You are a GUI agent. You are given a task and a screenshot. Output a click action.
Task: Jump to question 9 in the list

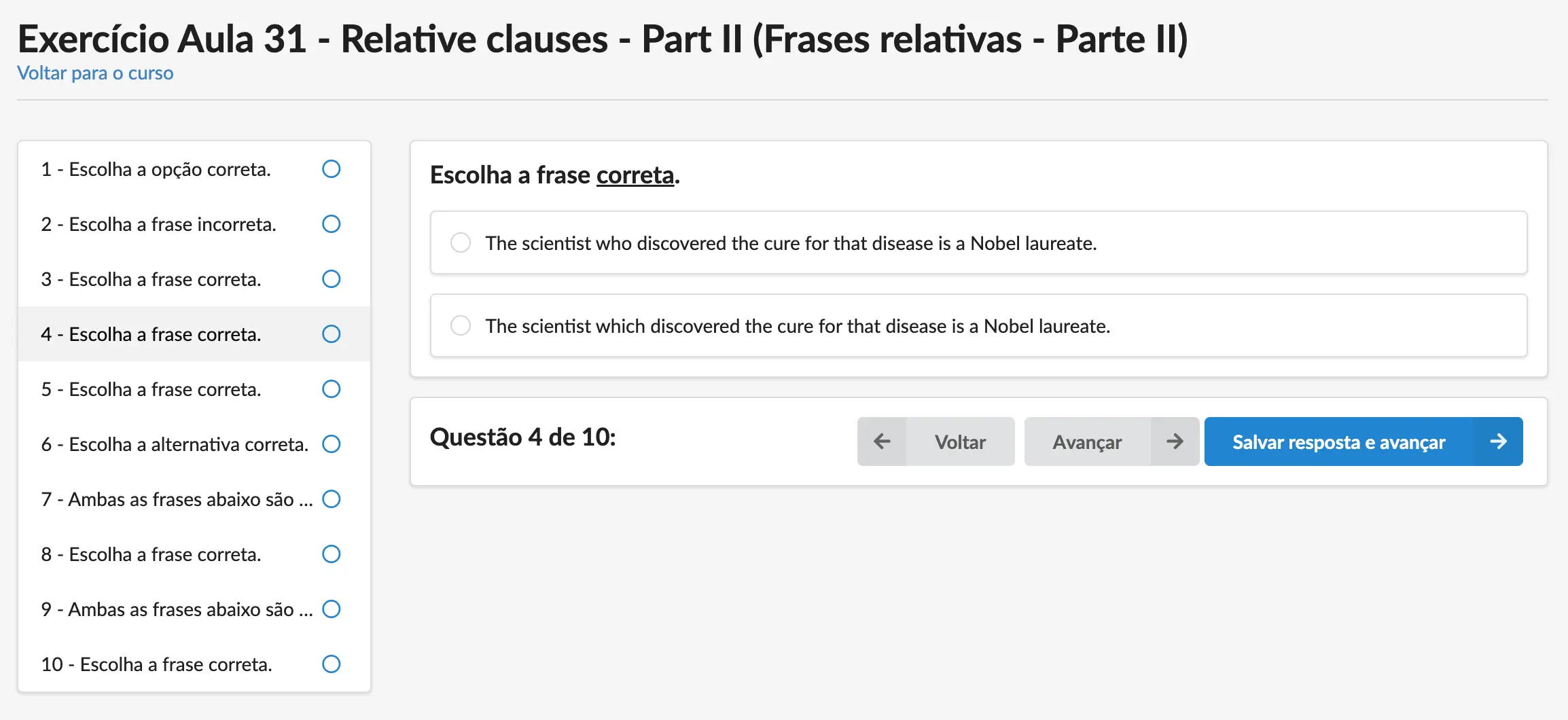(194, 609)
